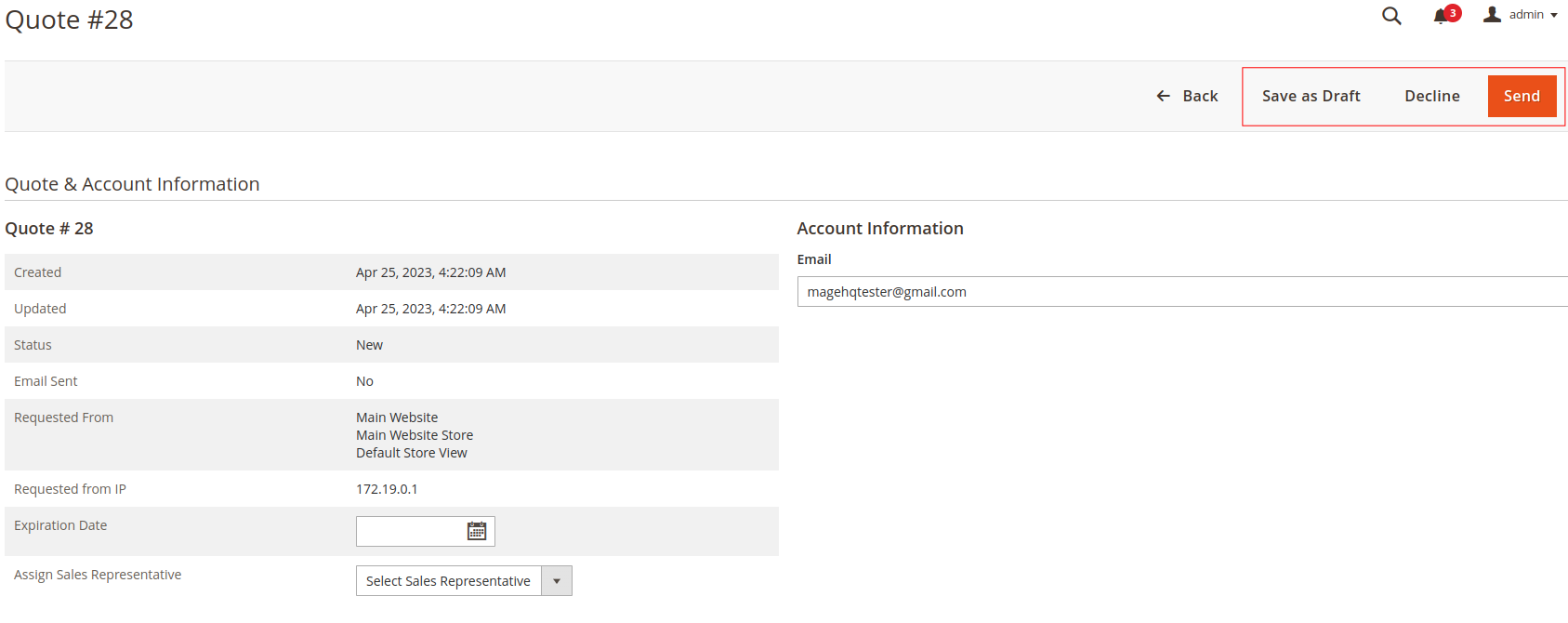Click the Quote #28 page title
The height and width of the screenshot is (623, 1568).
pyautogui.click(x=69, y=20)
